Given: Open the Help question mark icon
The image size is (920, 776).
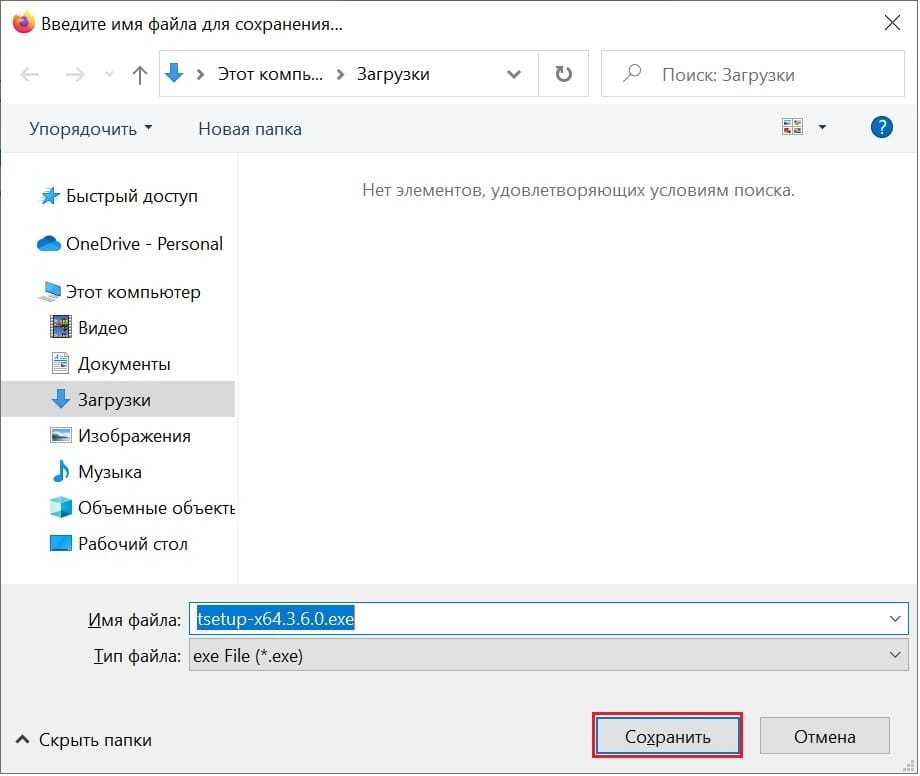Looking at the screenshot, I should pos(881,127).
